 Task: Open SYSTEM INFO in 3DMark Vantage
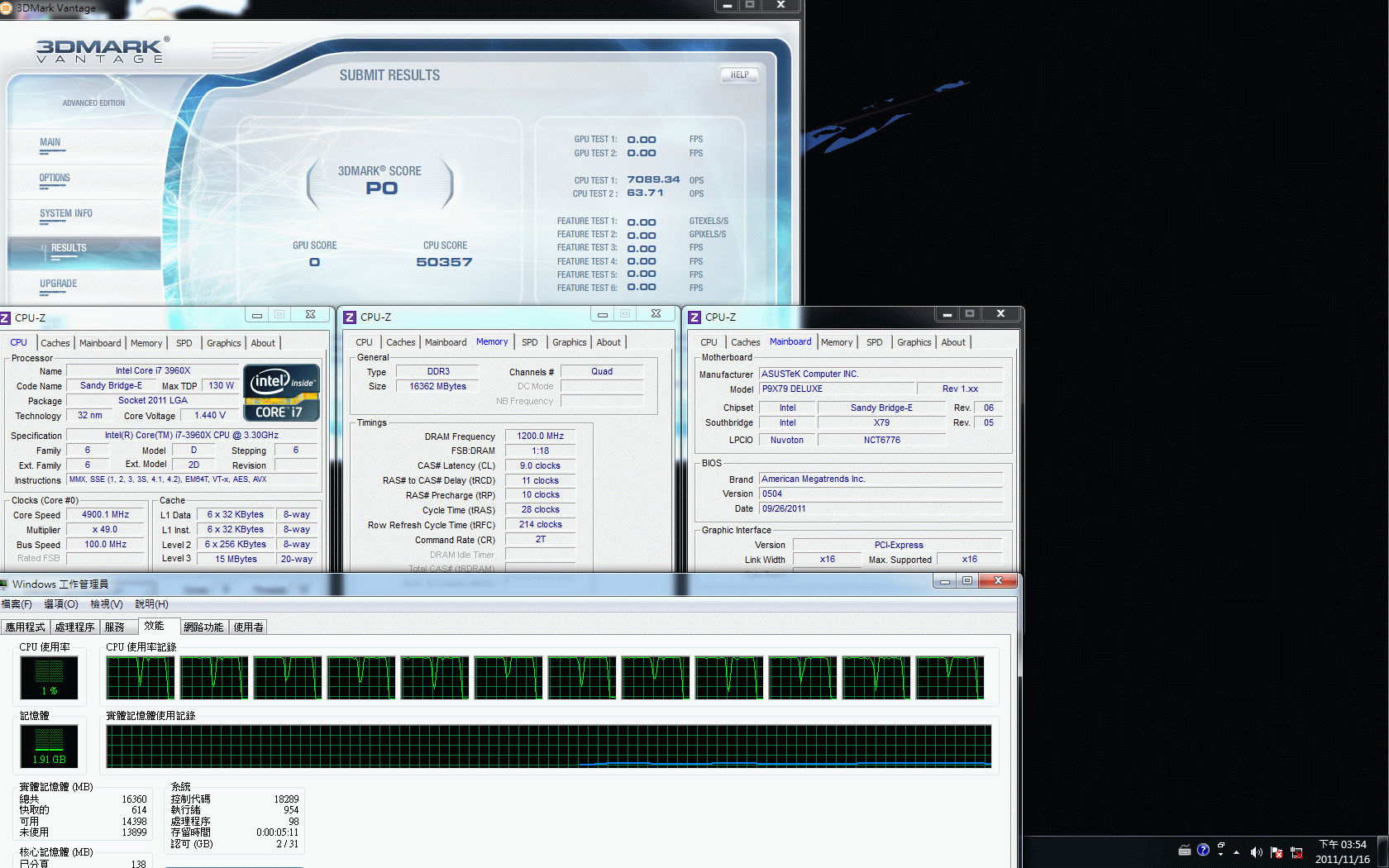tap(66, 214)
